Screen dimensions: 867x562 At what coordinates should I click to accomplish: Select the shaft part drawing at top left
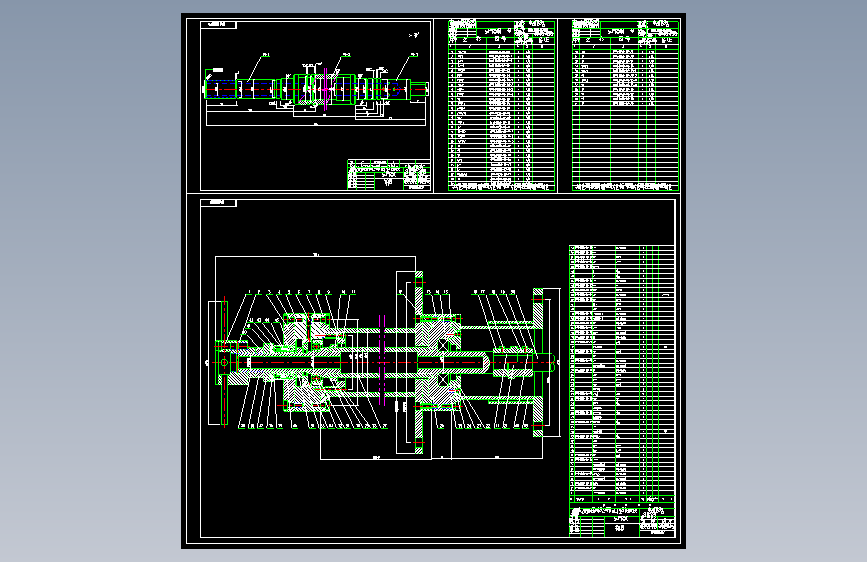click(x=316, y=89)
